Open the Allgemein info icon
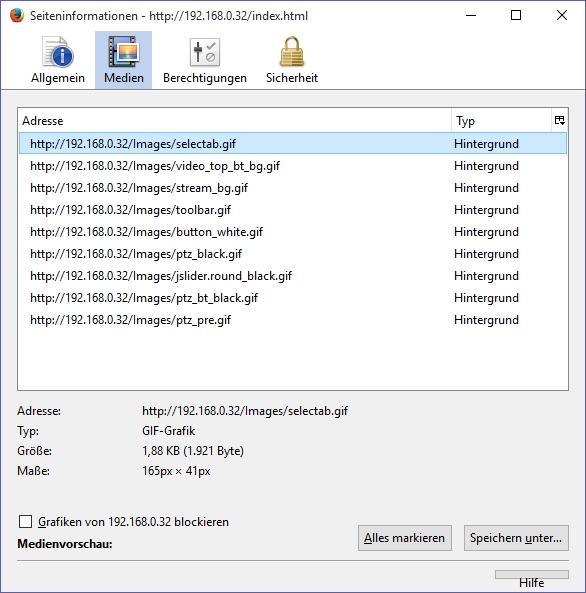Screen dimensions: 586x593 point(58,52)
